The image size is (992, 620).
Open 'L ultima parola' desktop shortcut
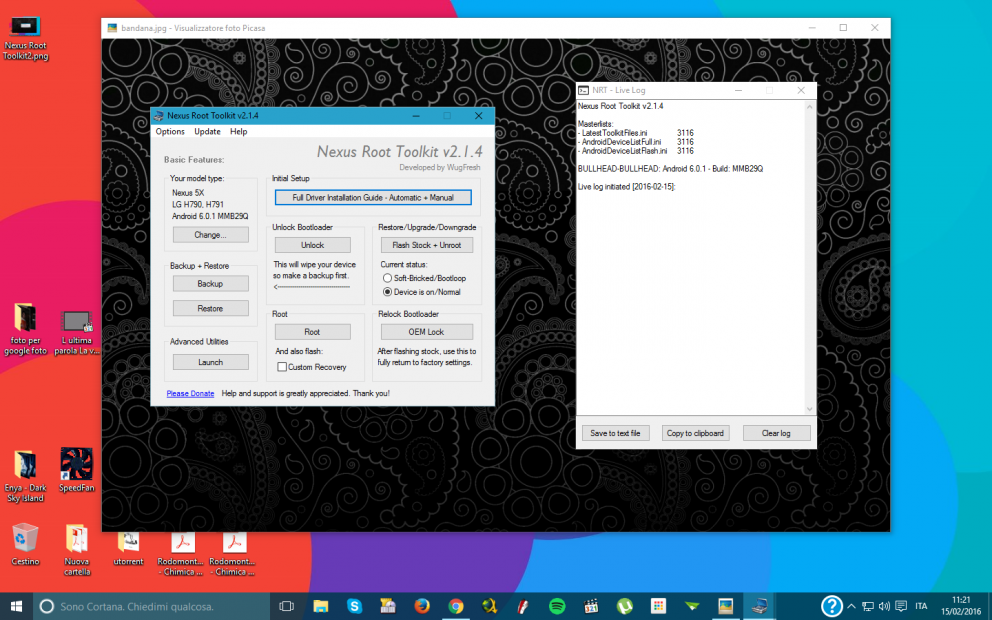pos(77,332)
